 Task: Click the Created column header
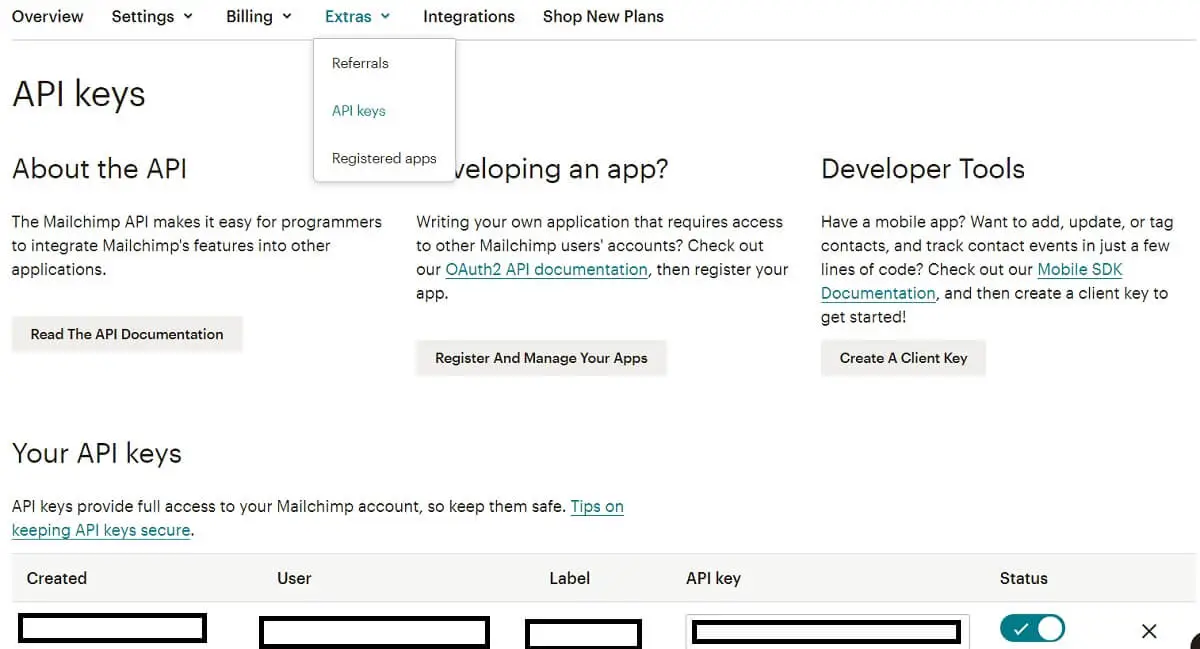click(57, 578)
